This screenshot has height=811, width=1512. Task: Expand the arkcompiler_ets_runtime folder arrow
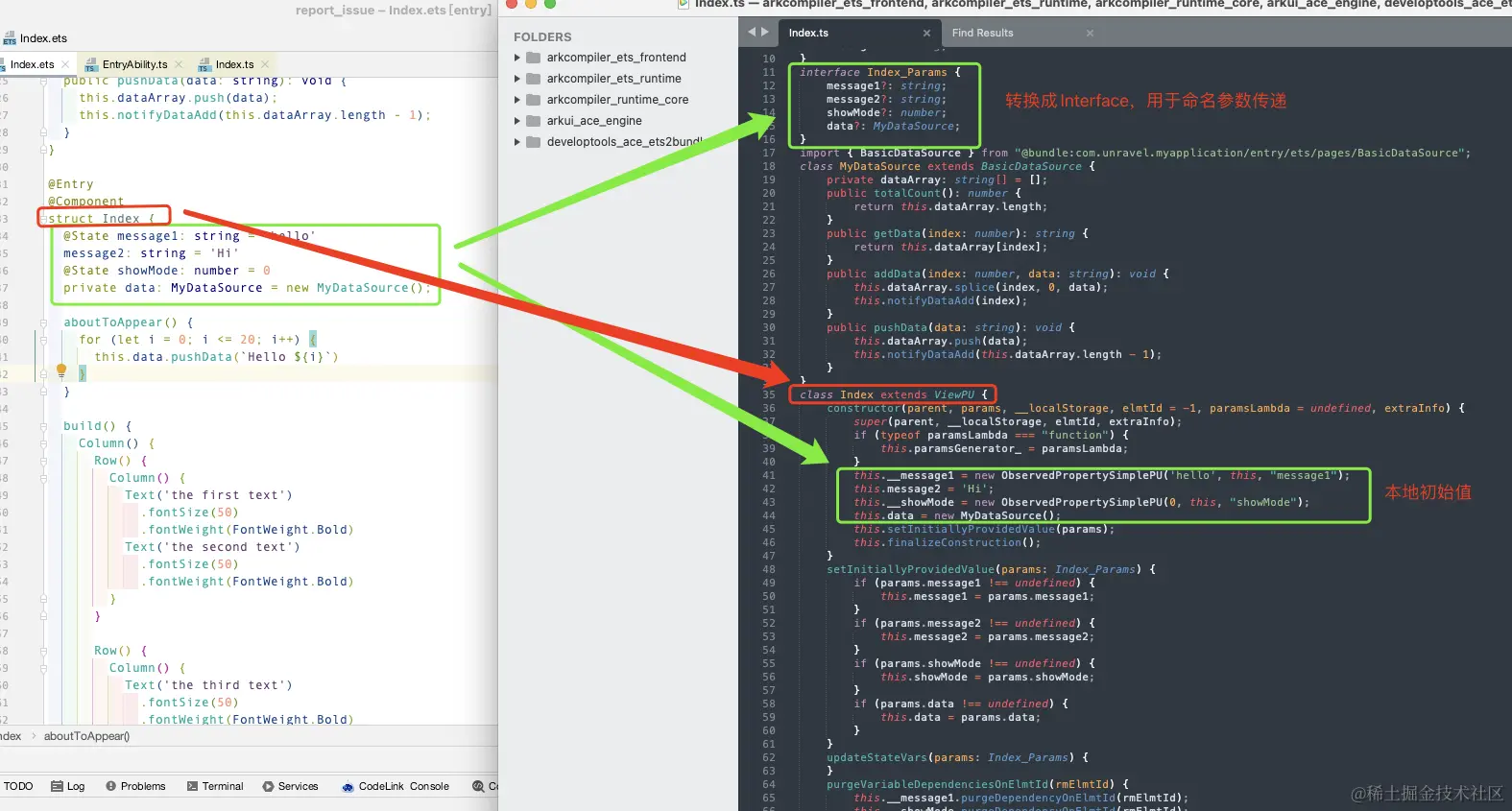[517, 79]
